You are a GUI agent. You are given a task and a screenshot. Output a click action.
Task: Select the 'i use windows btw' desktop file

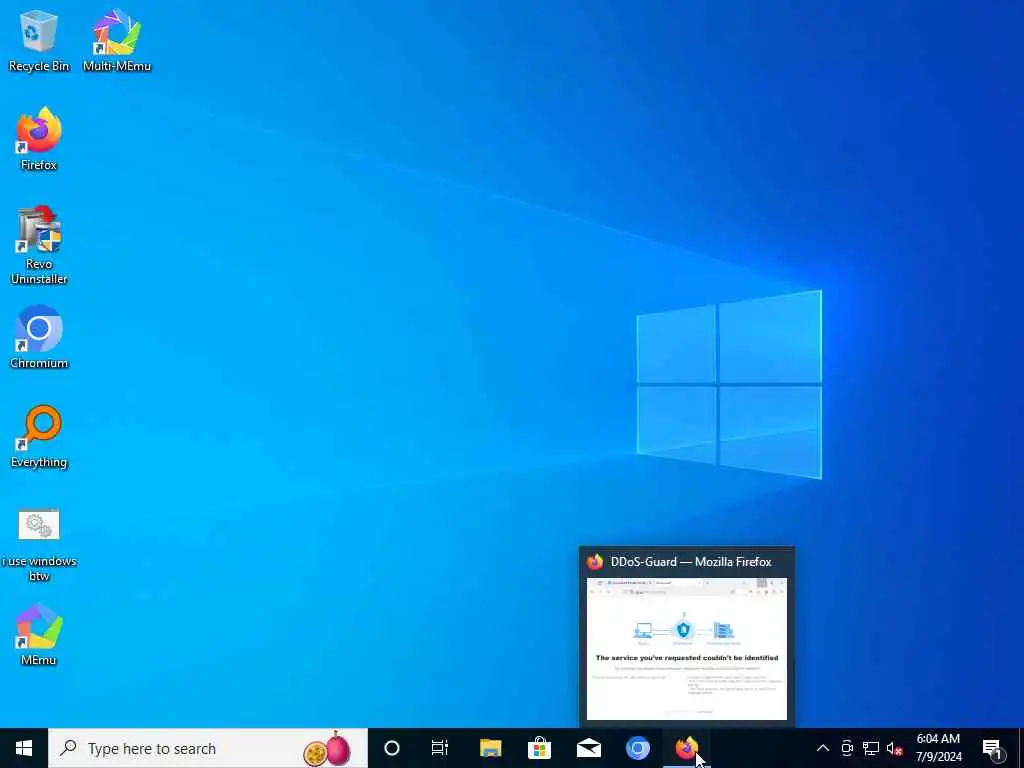pyautogui.click(x=39, y=543)
